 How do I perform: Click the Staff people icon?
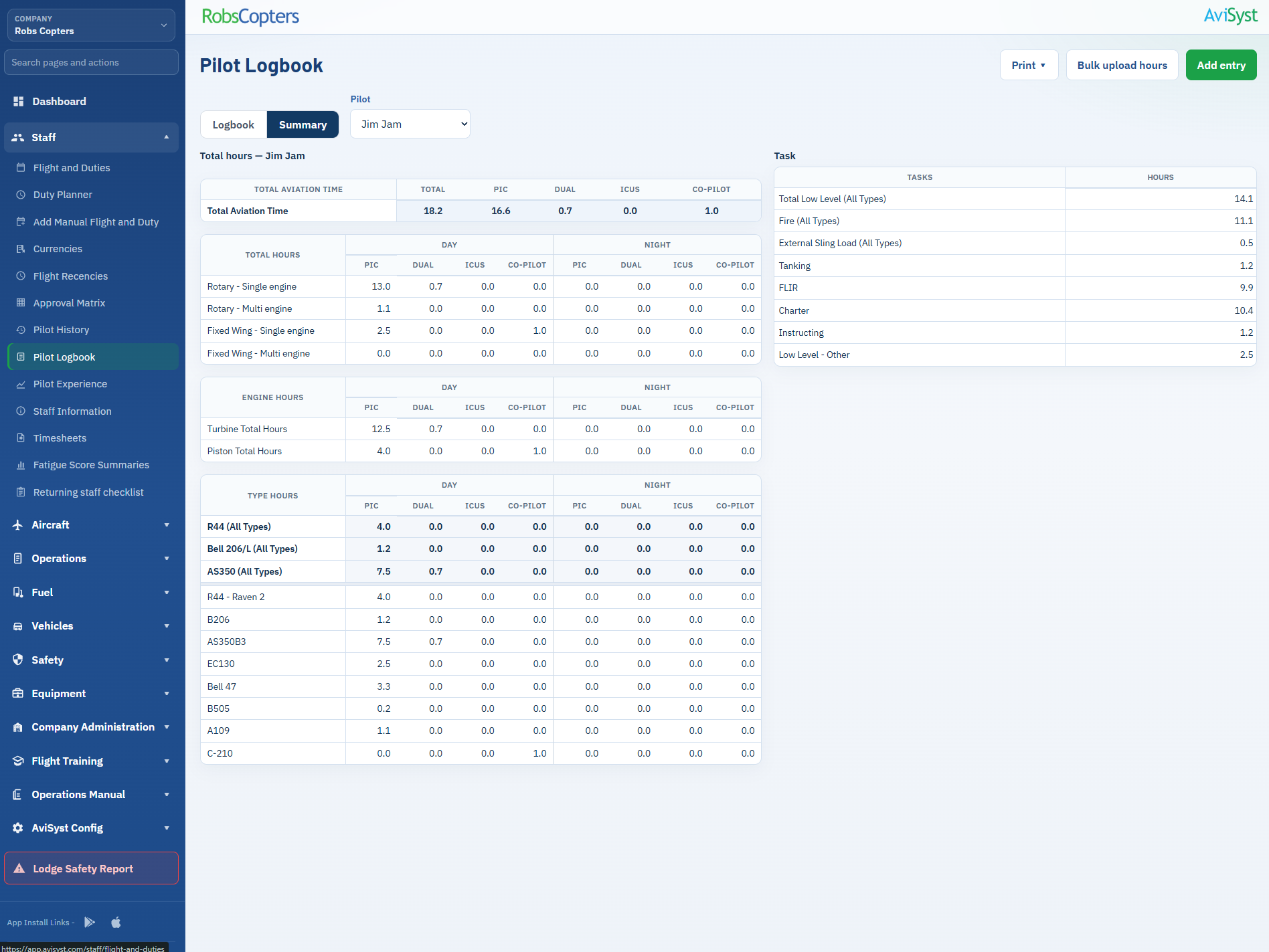18,137
